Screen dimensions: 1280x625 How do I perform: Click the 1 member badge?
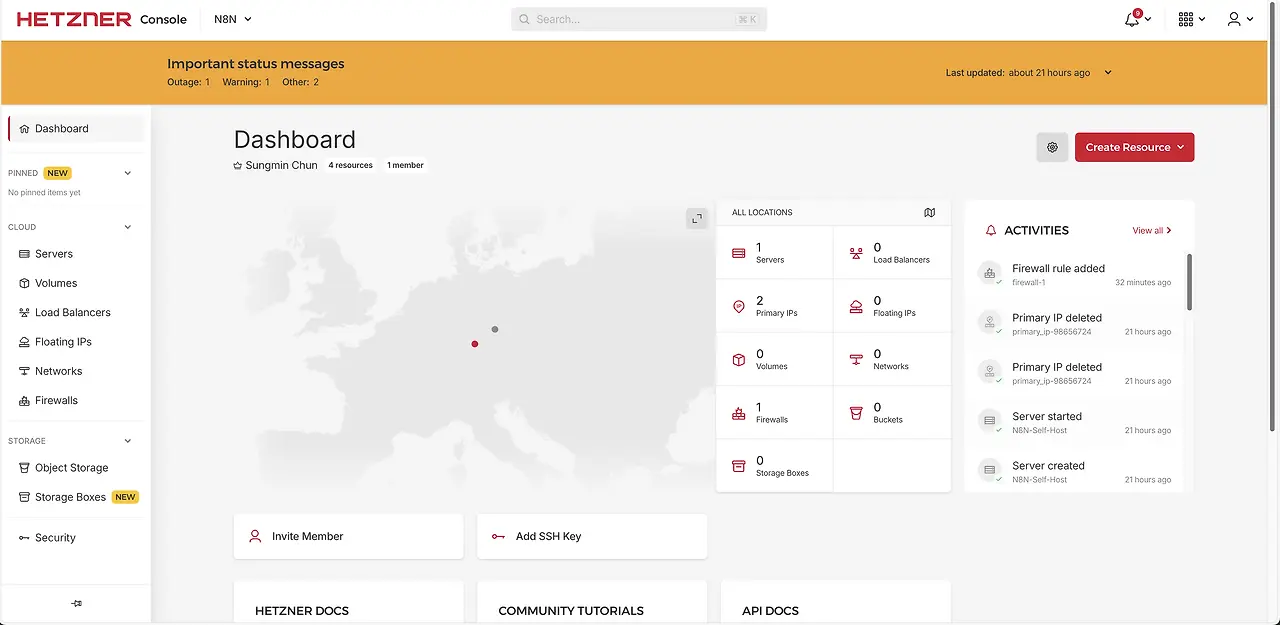point(406,165)
